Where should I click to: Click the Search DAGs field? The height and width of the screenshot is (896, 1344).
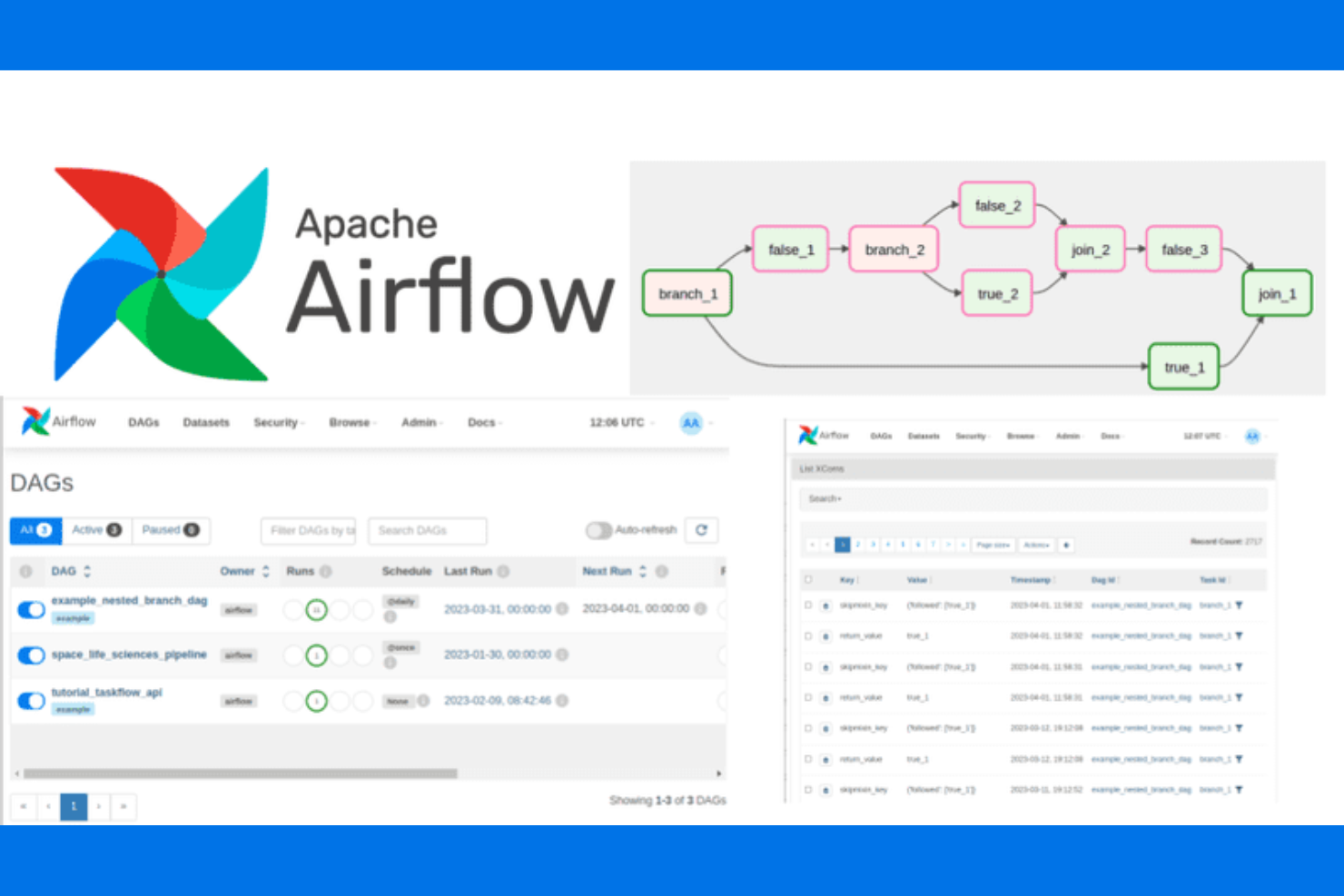[x=427, y=530]
